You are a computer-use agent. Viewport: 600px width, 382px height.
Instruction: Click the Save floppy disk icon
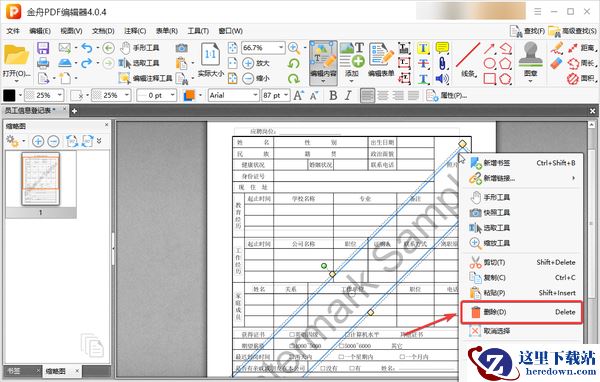click(x=43, y=48)
